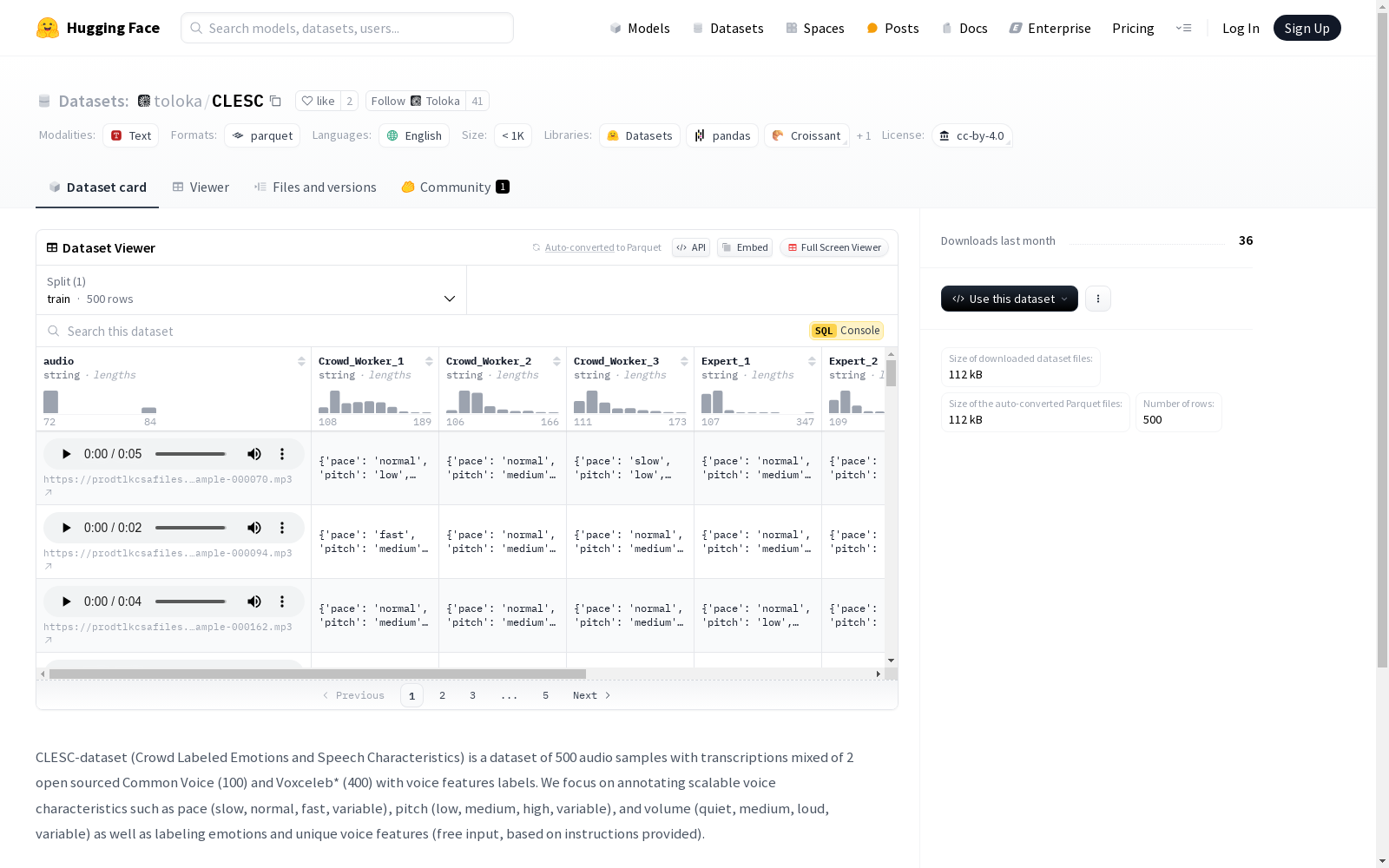1389x868 pixels.
Task: Sort by the audio column
Action: coord(301,361)
